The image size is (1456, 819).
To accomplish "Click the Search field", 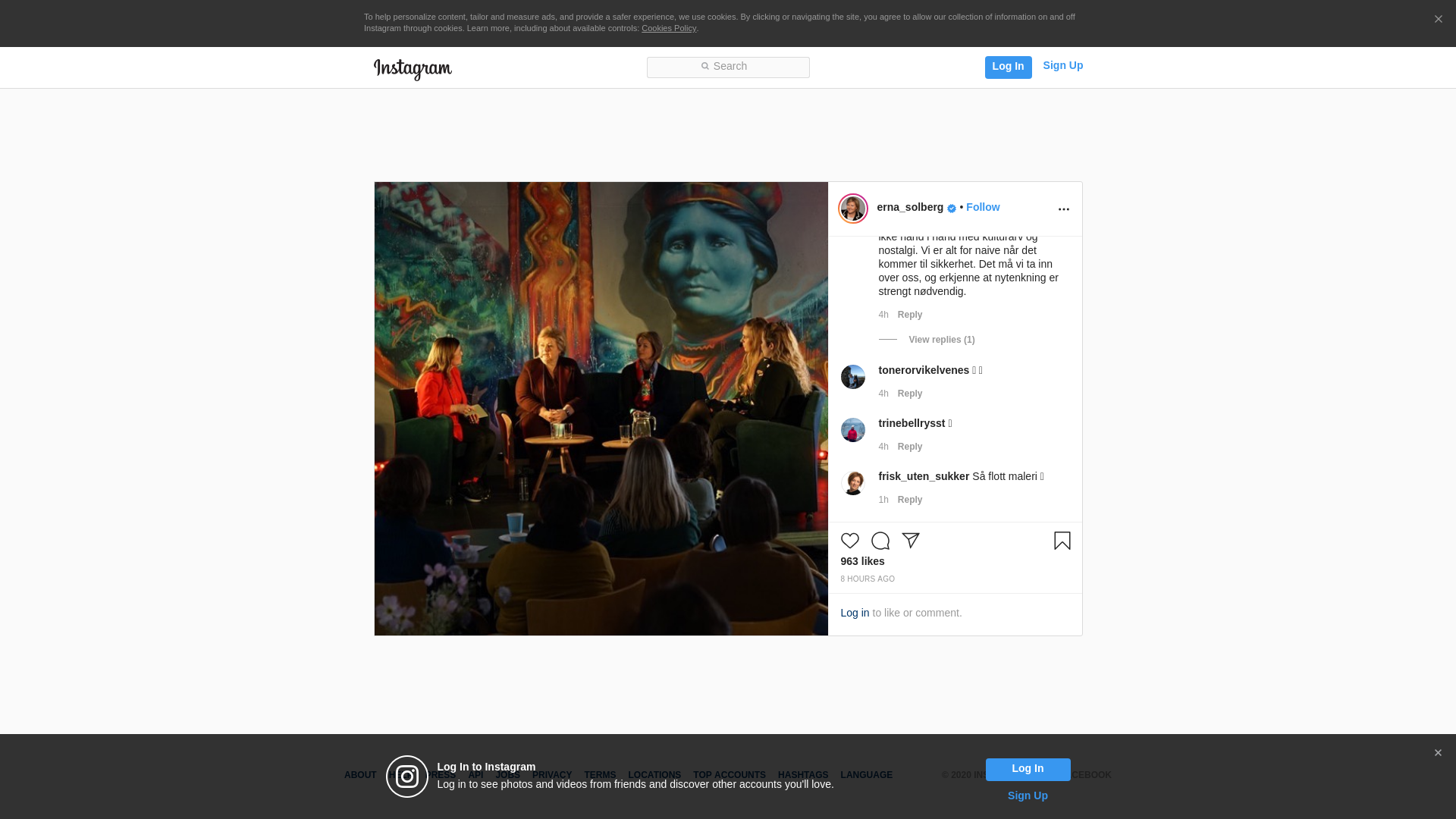I will [728, 67].
